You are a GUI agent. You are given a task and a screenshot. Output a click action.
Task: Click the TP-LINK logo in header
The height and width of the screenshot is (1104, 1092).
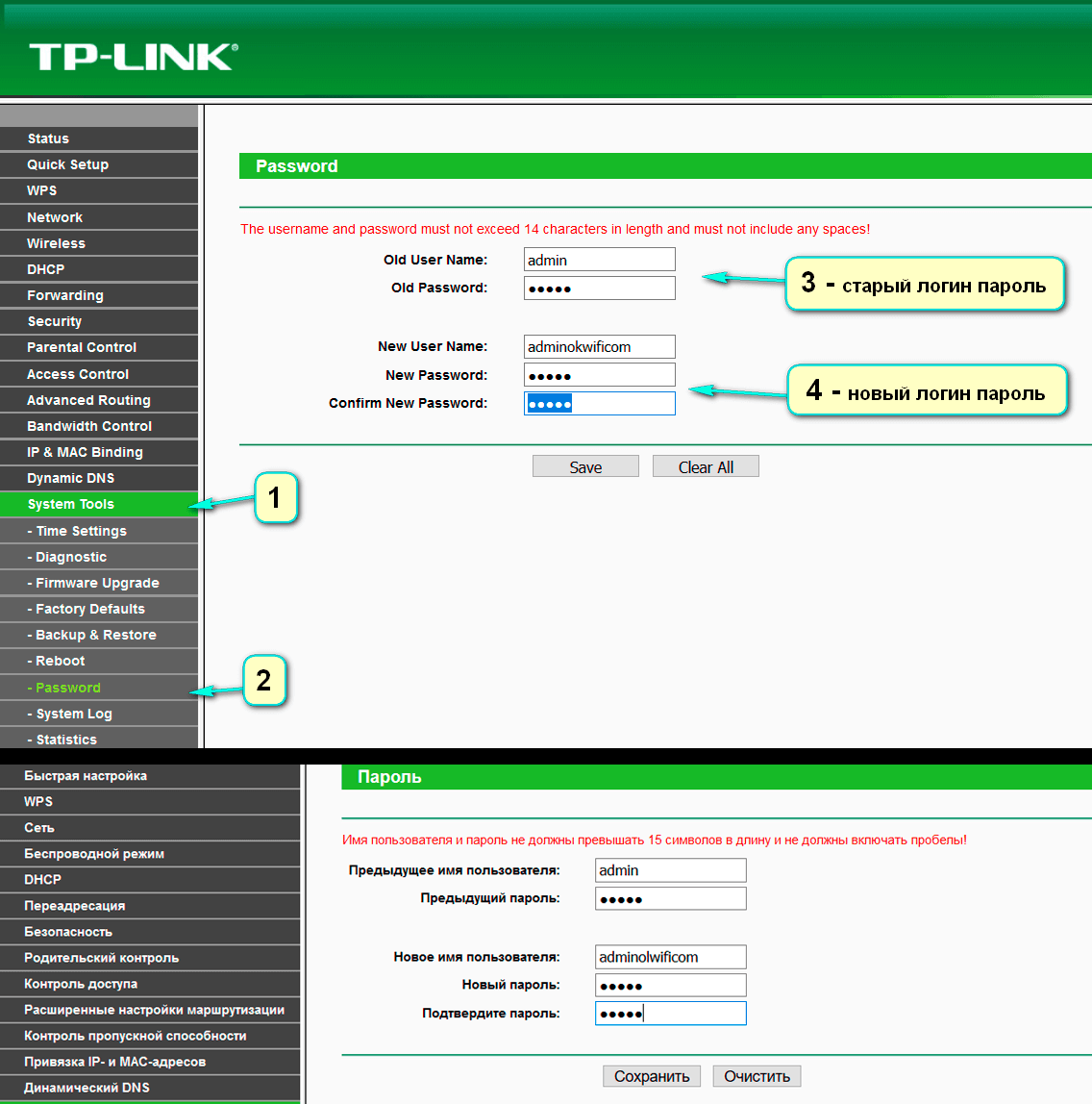pyautogui.click(x=133, y=57)
